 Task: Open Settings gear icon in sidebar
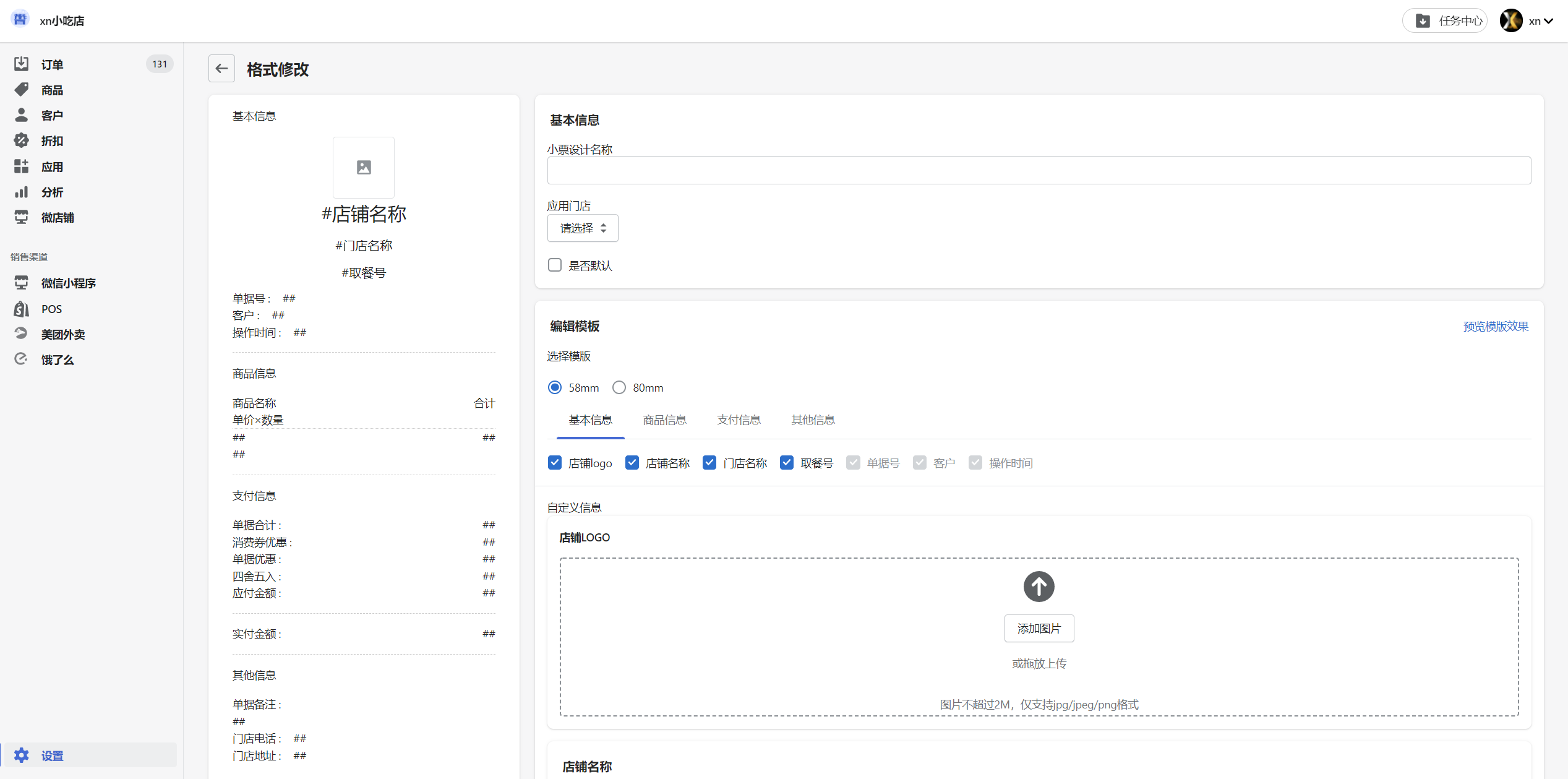click(21, 755)
